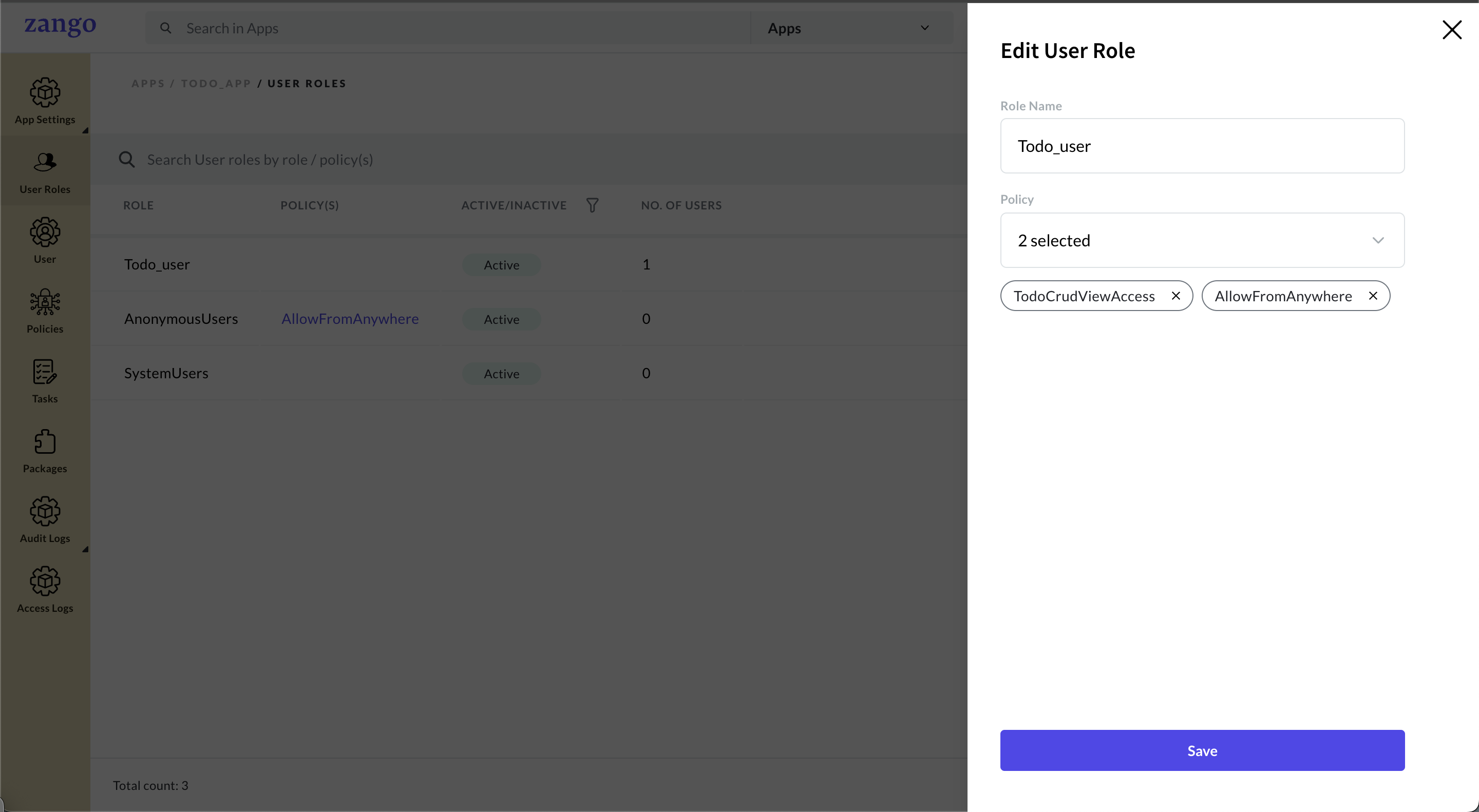The image size is (1479, 812).
Task: Toggle active status filter on user roles
Action: point(592,205)
